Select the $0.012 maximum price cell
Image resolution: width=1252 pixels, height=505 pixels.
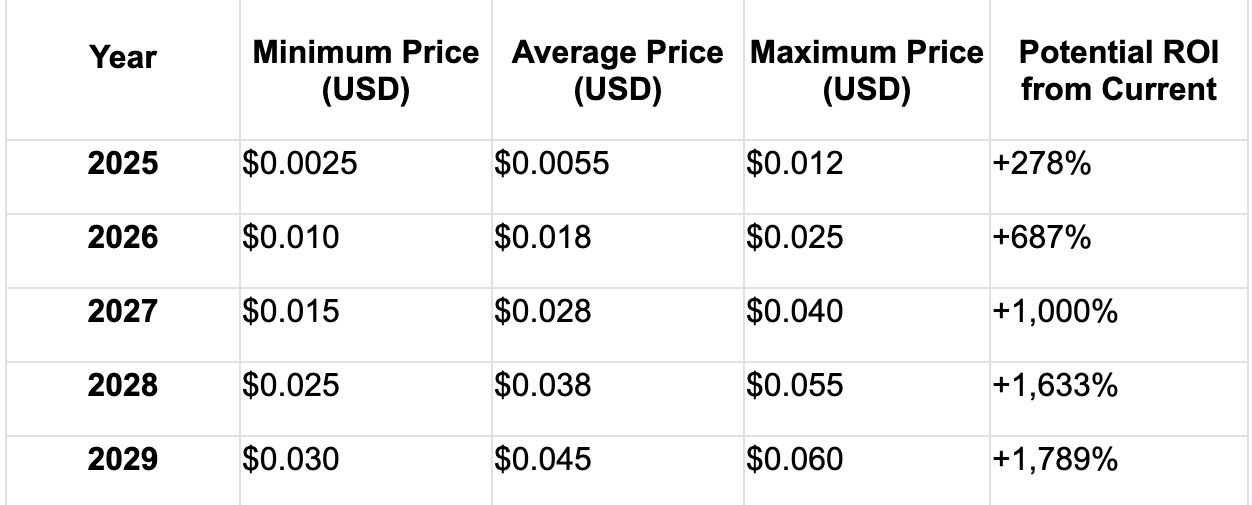click(x=795, y=164)
